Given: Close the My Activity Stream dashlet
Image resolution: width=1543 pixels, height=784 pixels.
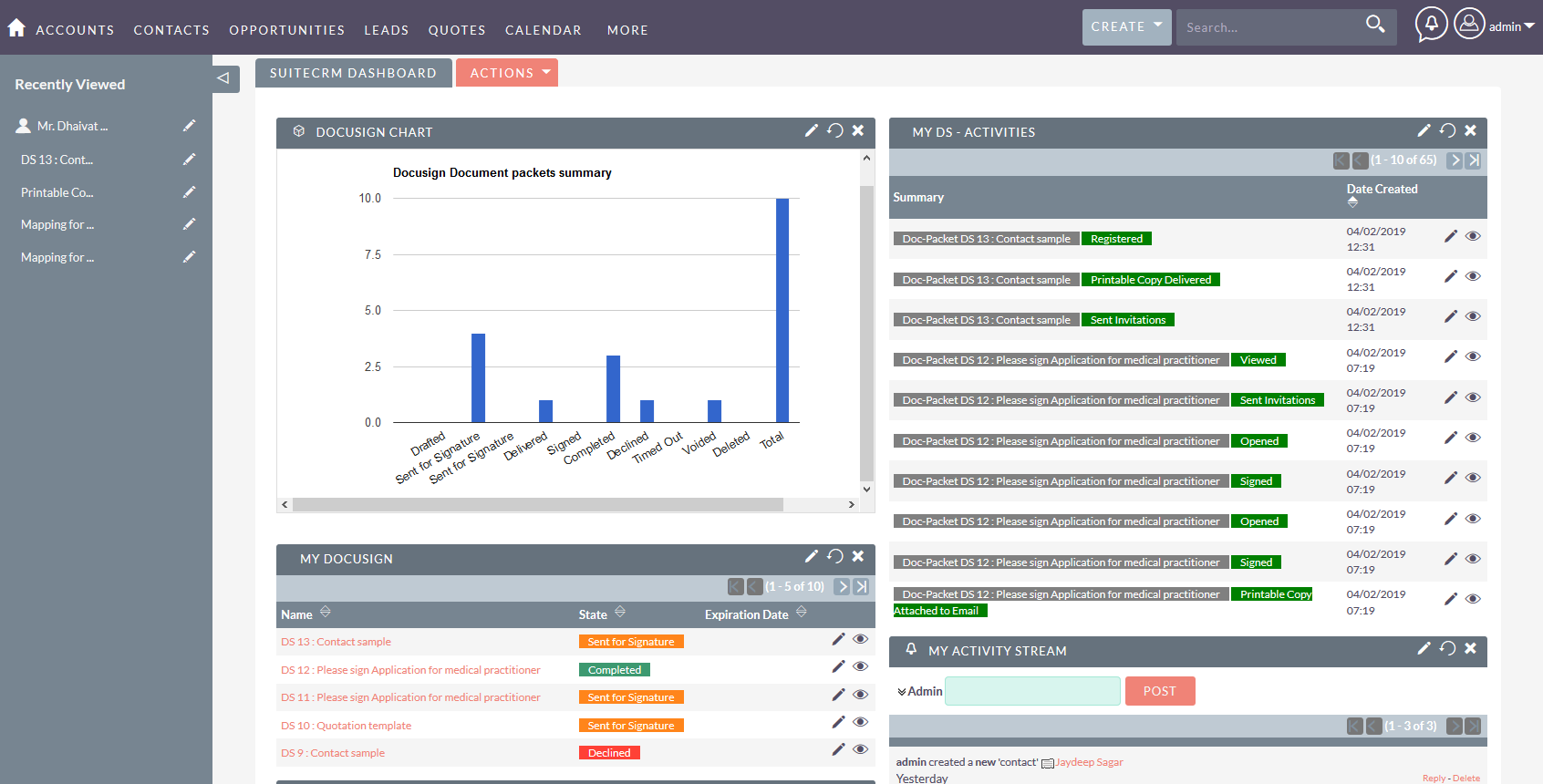Looking at the screenshot, I should [x=1470, y=648].
